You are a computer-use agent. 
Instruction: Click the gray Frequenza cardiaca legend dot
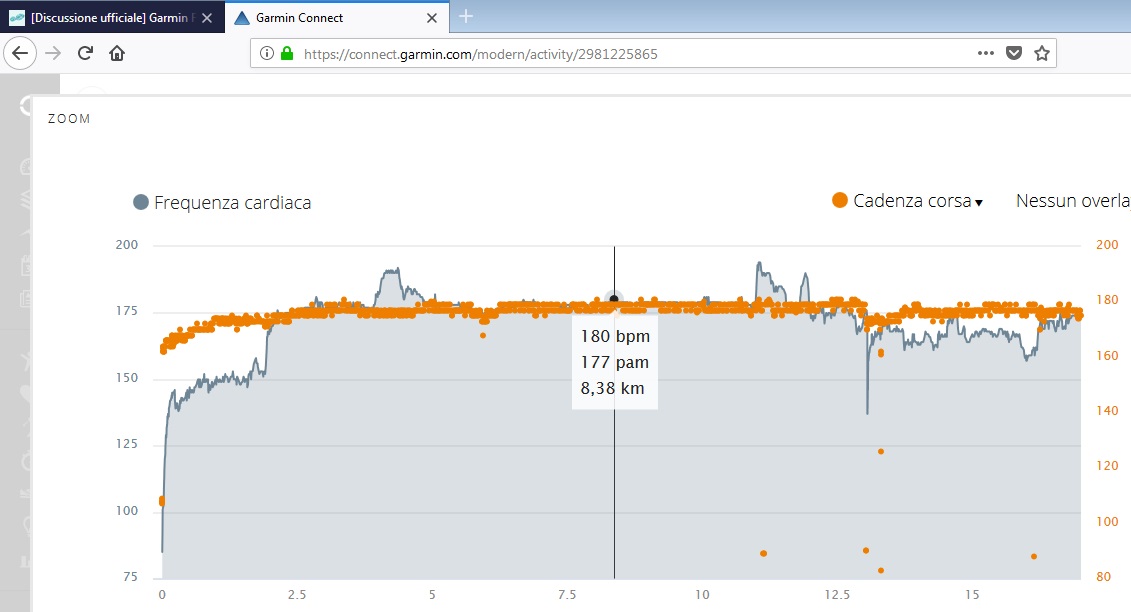141,202
